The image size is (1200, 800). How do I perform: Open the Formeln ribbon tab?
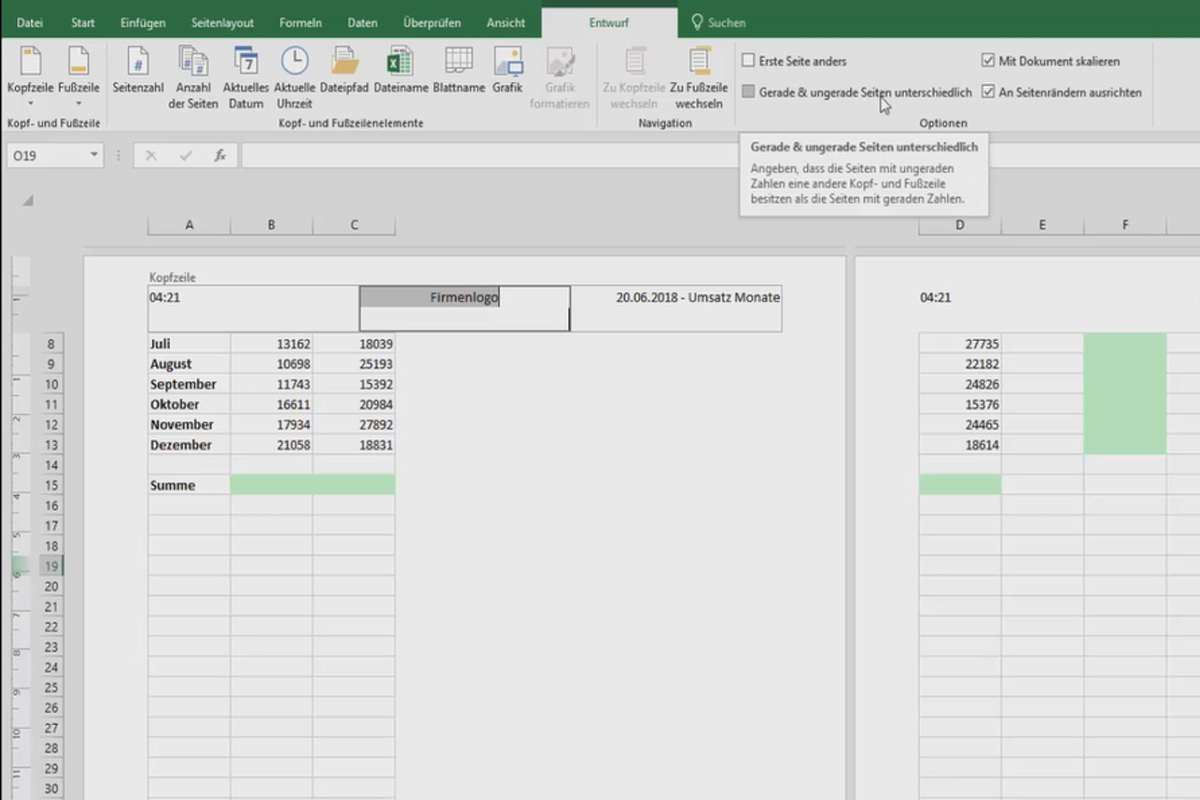299,21
